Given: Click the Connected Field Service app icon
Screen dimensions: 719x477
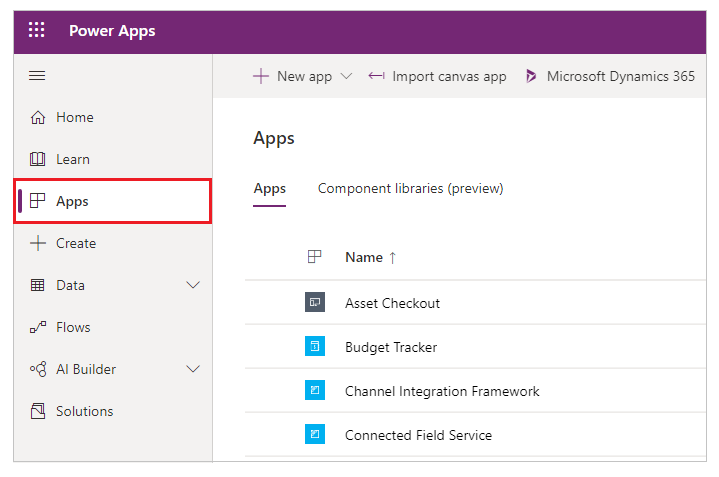Looking at the screenshot, I should (x=315, y=434).
